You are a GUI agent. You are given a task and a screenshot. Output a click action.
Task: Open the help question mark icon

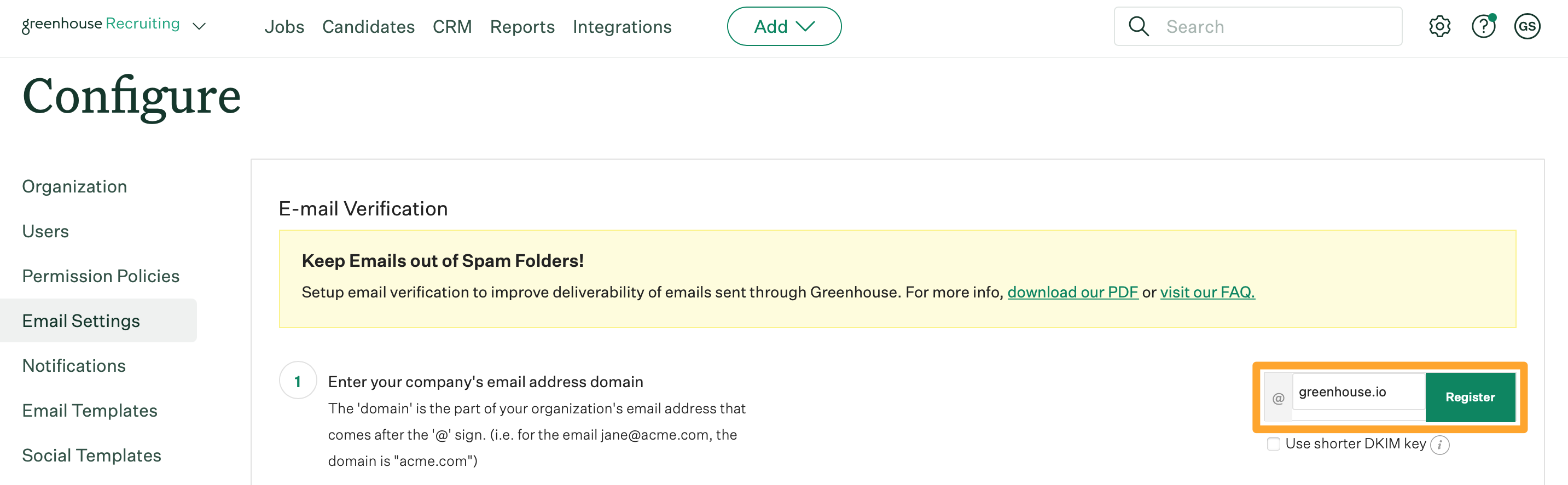1483,26
